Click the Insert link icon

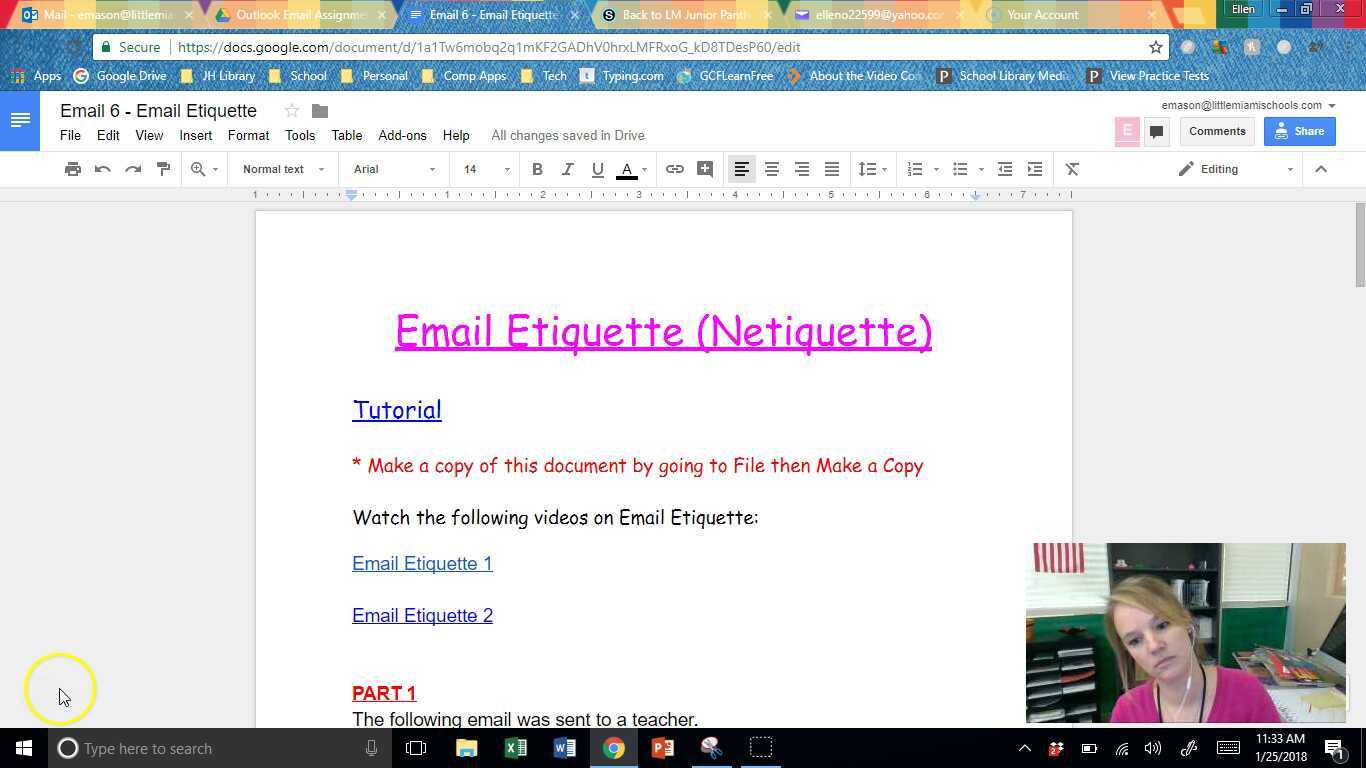(x=674, y=169)
